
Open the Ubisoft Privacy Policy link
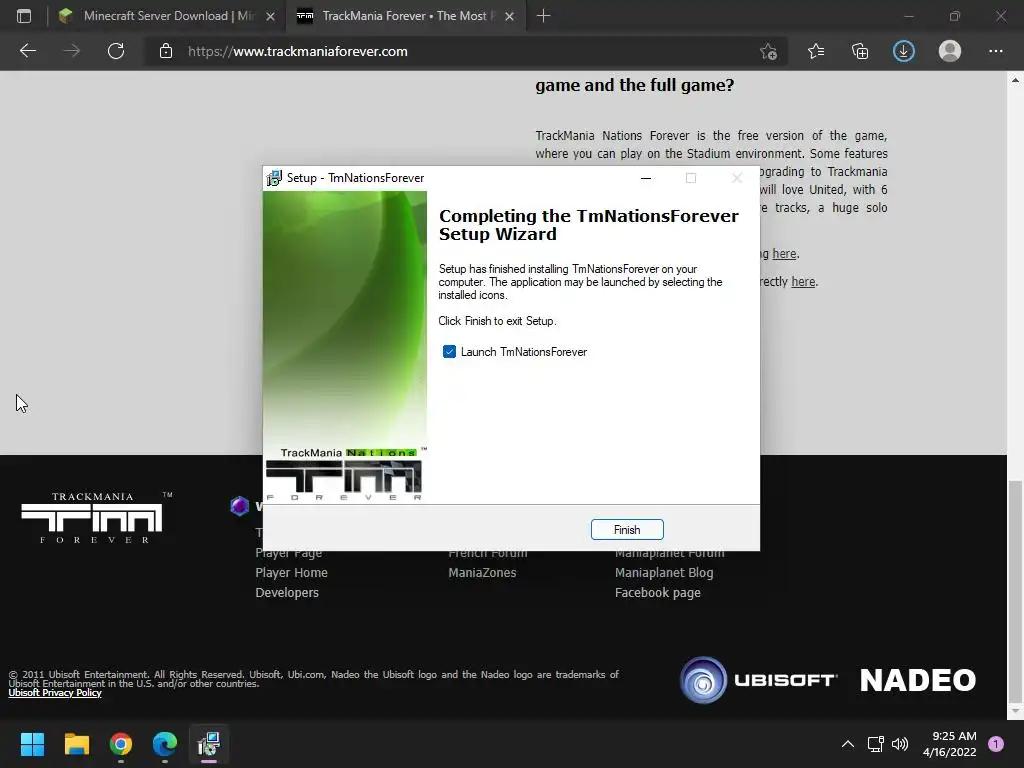click(55, 693)
